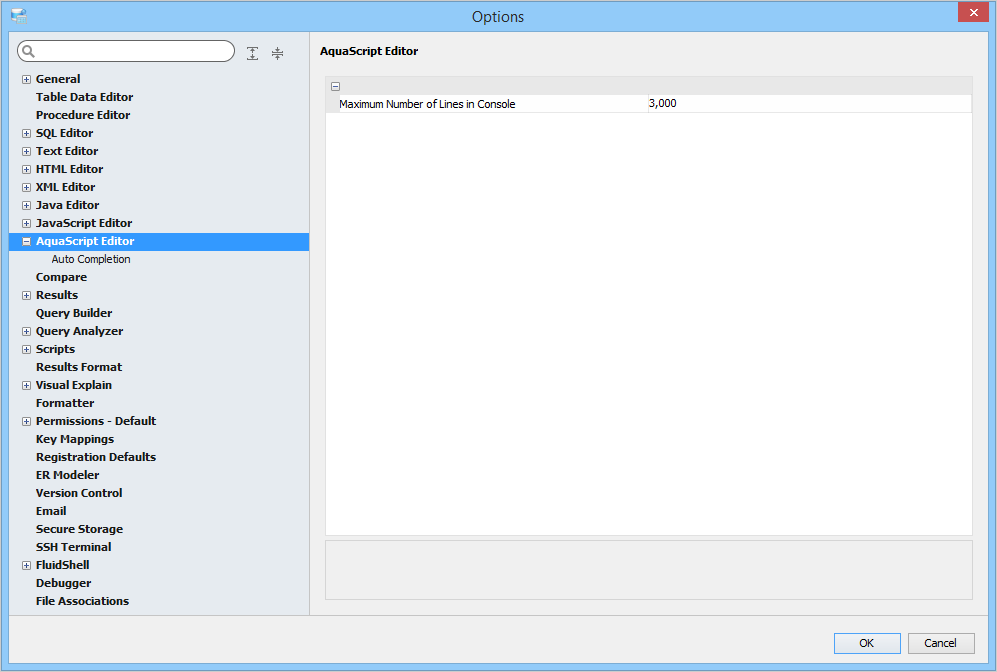Click the Expand All icon beside search
Screen dimensions: 997x672
252,53
